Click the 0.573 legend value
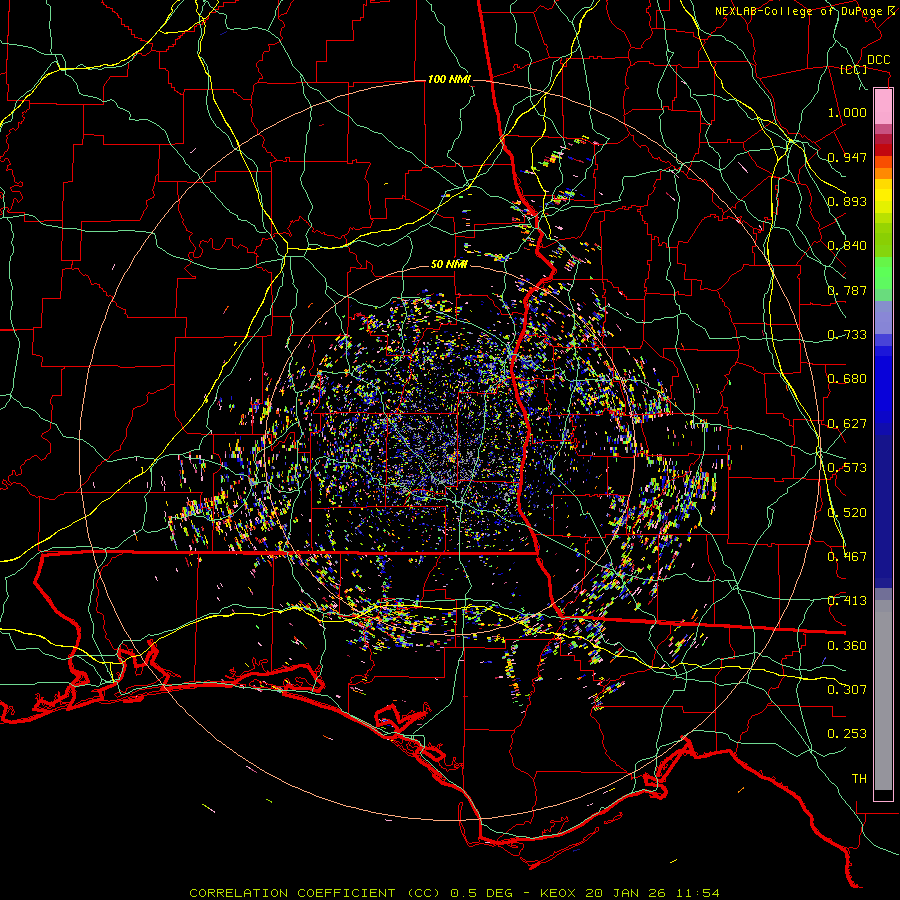Viewport: 900px width, 900px height. pyautogui.click(x=847, y=468)
